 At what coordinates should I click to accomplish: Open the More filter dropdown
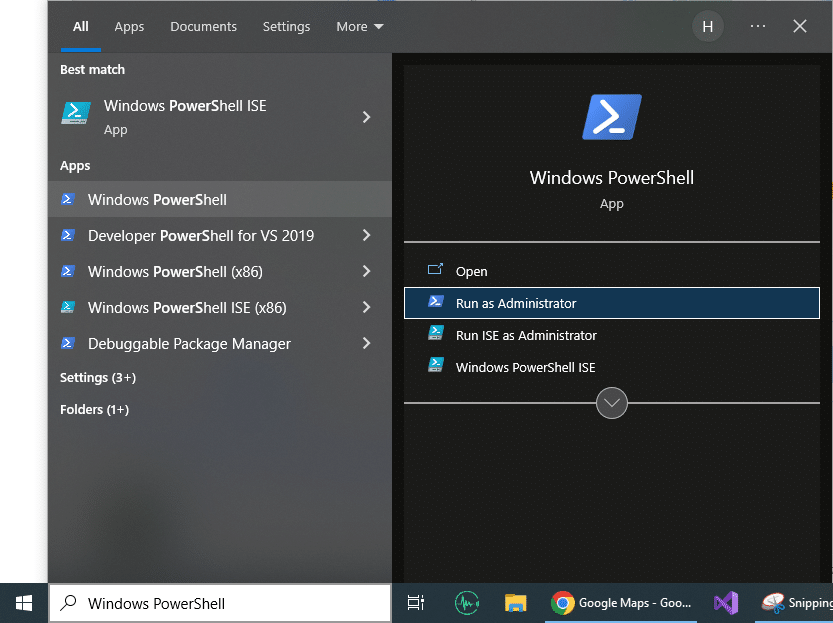360,27
